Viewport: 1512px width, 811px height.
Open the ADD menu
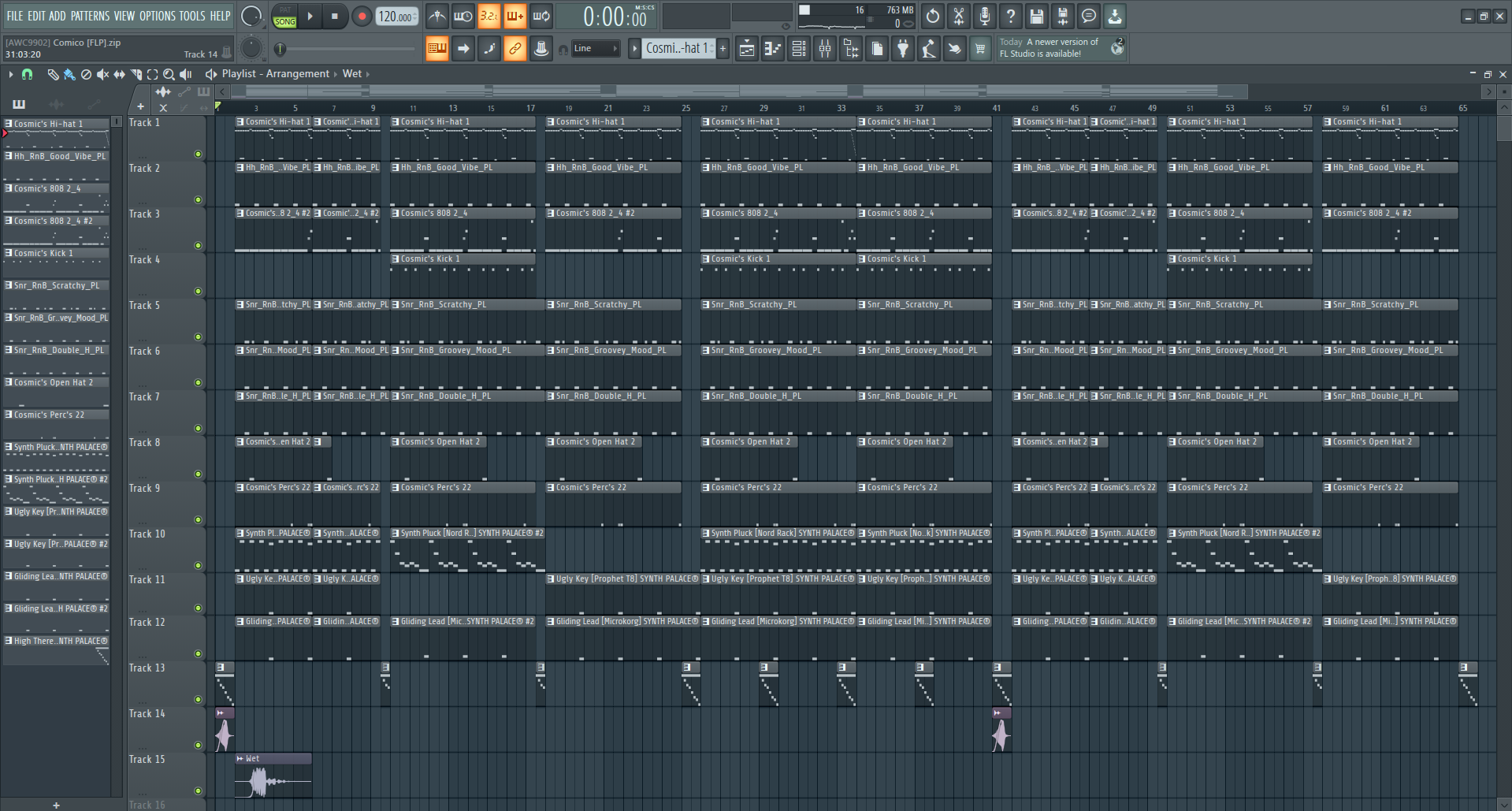(x=58, y=16)
